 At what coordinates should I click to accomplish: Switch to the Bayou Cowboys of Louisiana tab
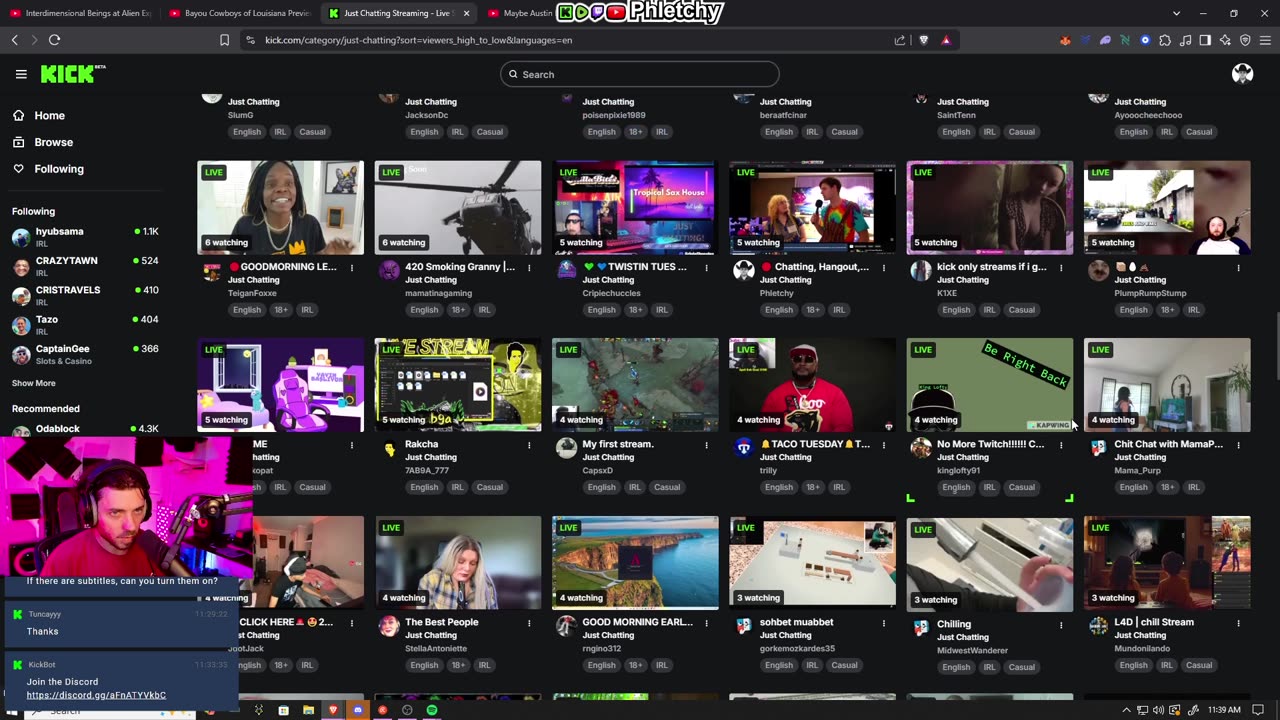pyautogui.click(x=240, y=13)
